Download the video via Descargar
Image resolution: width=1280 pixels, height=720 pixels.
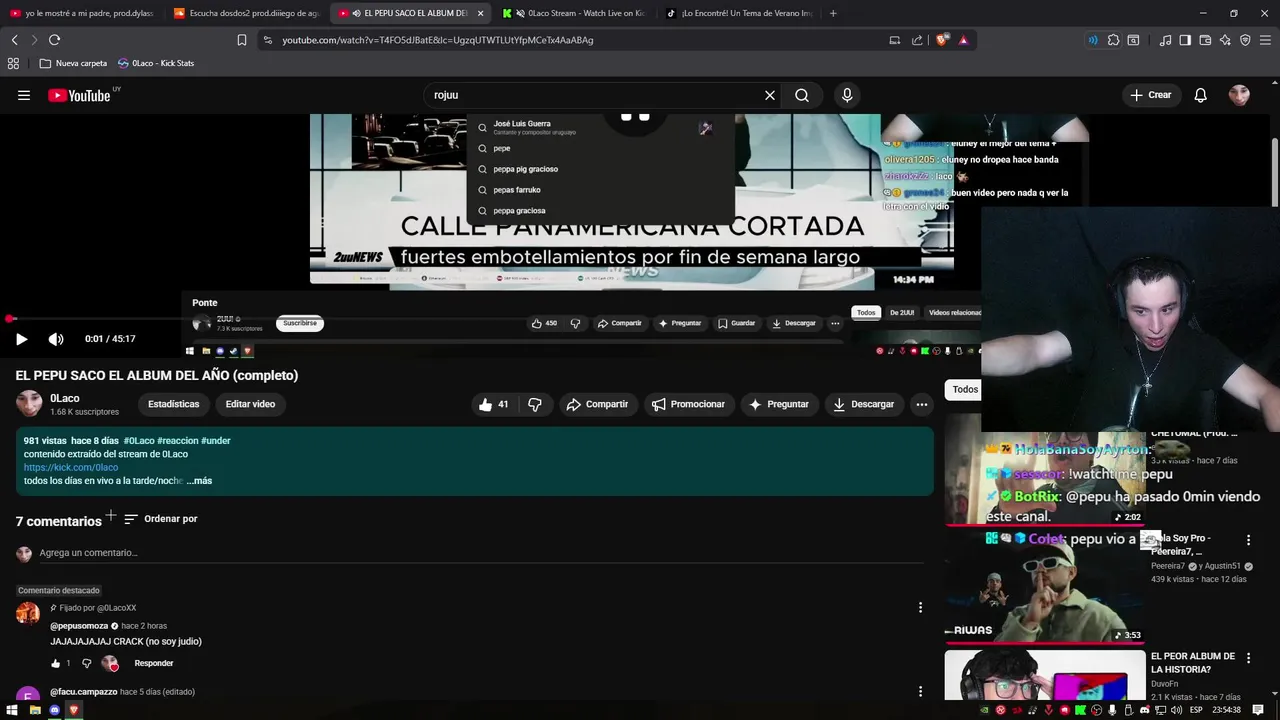(863, 404)
